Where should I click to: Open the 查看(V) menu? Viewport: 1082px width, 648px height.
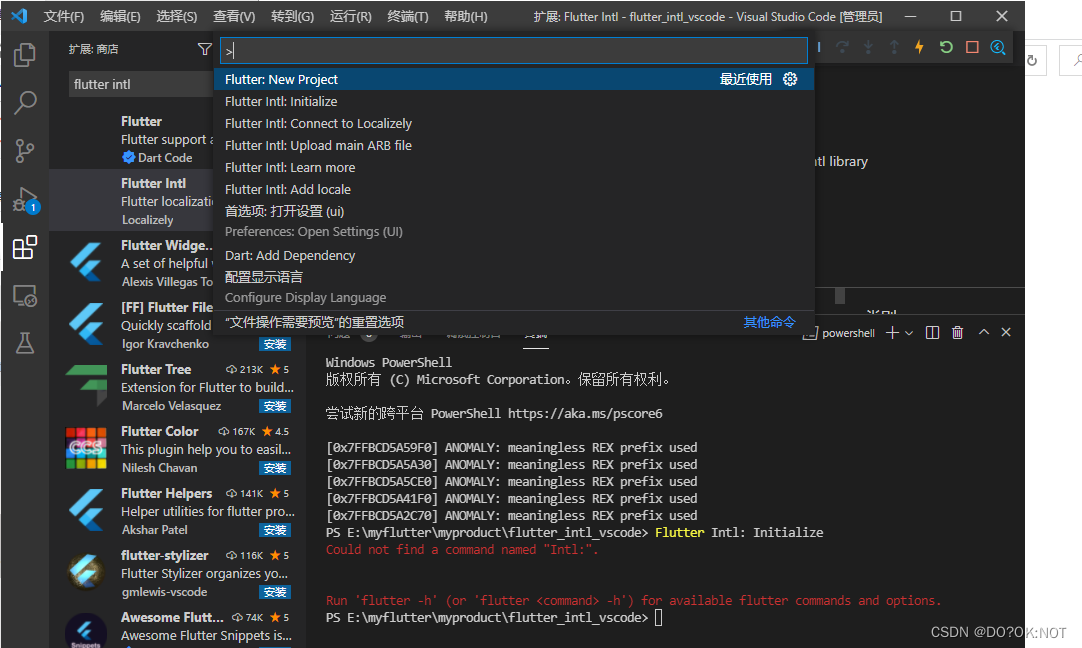(234, 16)
